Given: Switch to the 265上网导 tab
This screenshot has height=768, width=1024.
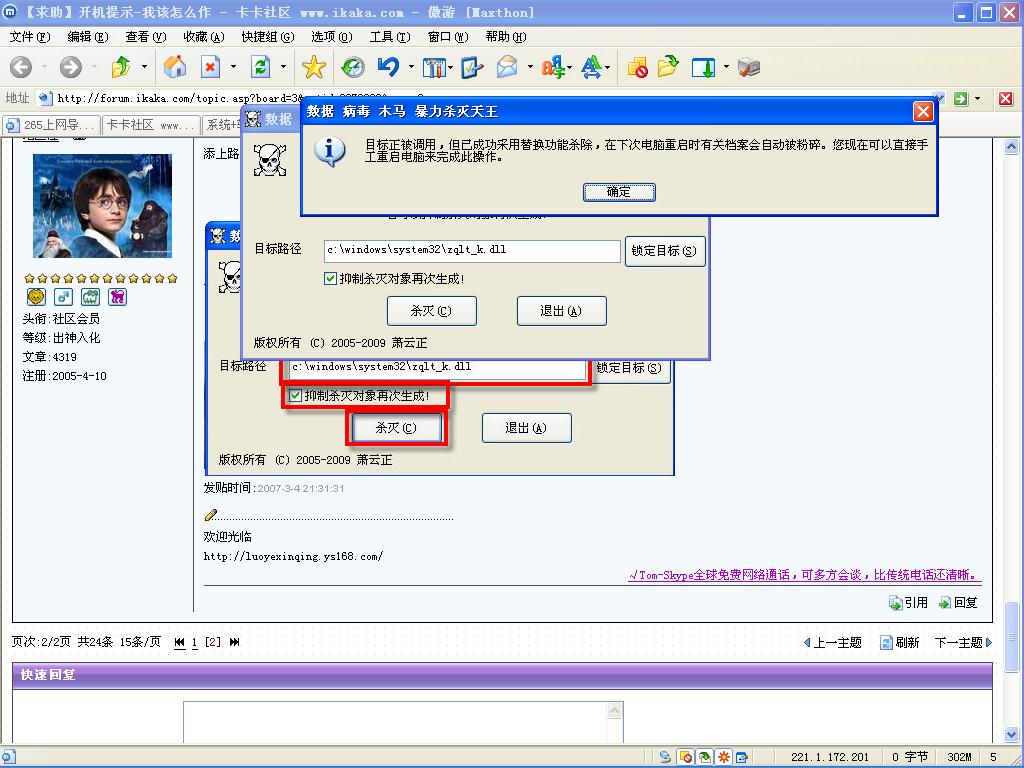Looking at the screenshot, I should pos(51,125).
